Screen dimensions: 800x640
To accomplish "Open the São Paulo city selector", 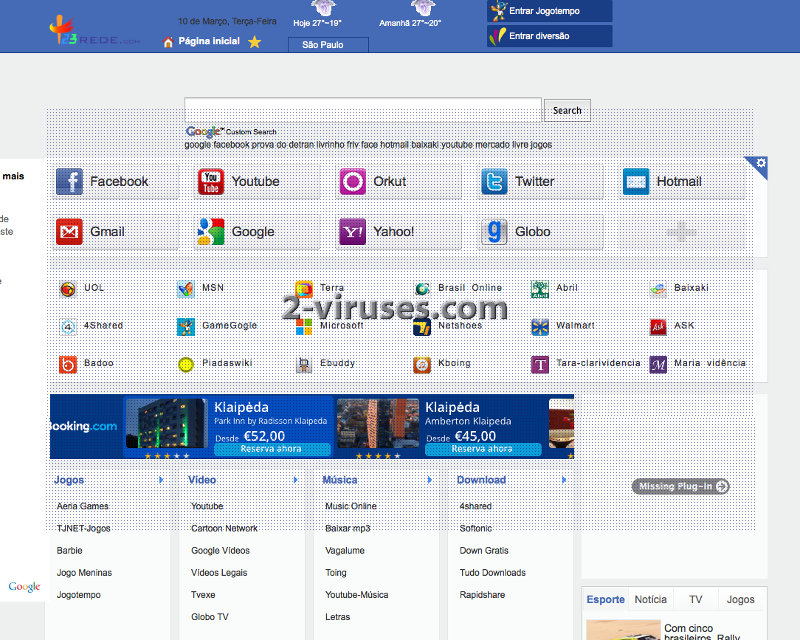I will [328, 44].
